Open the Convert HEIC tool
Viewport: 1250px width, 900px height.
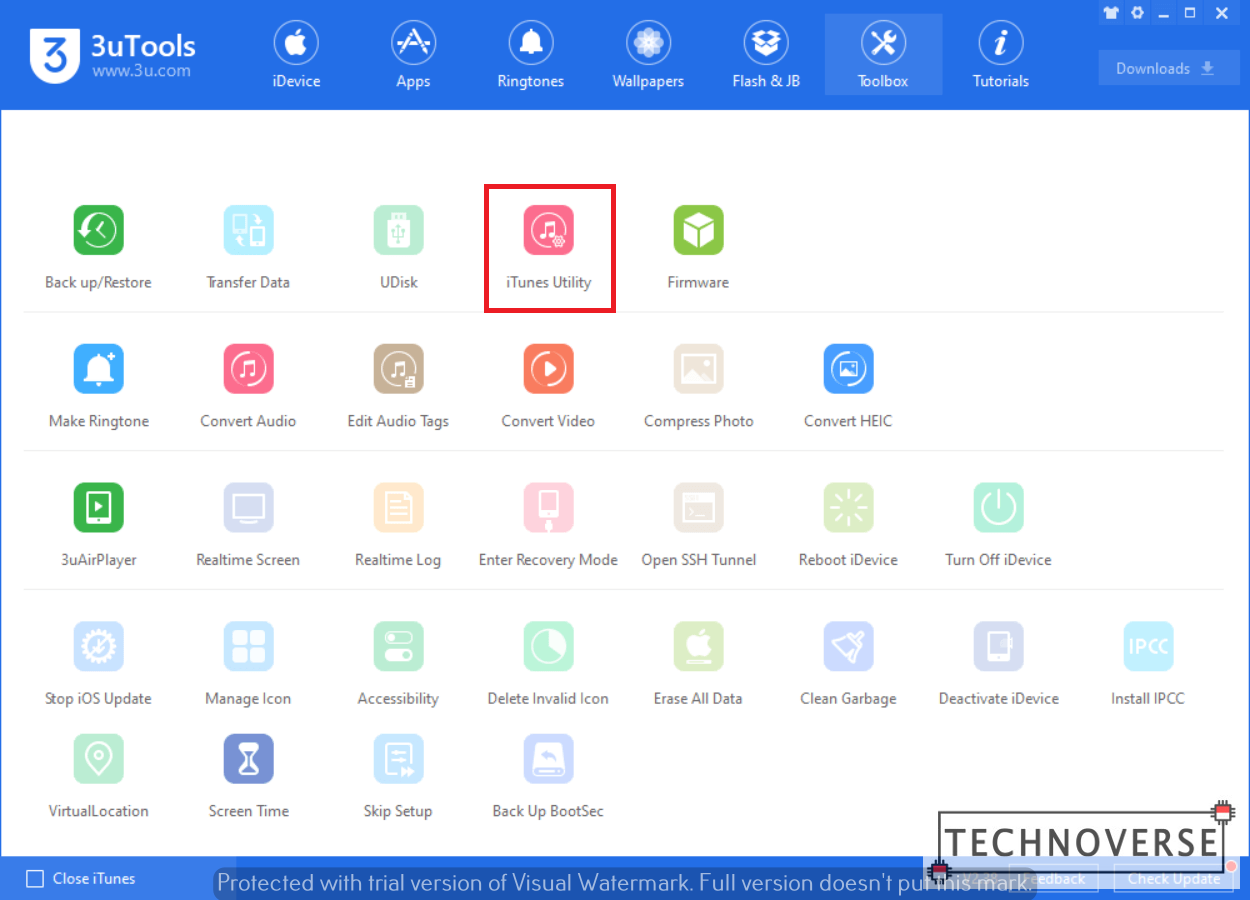848,386
